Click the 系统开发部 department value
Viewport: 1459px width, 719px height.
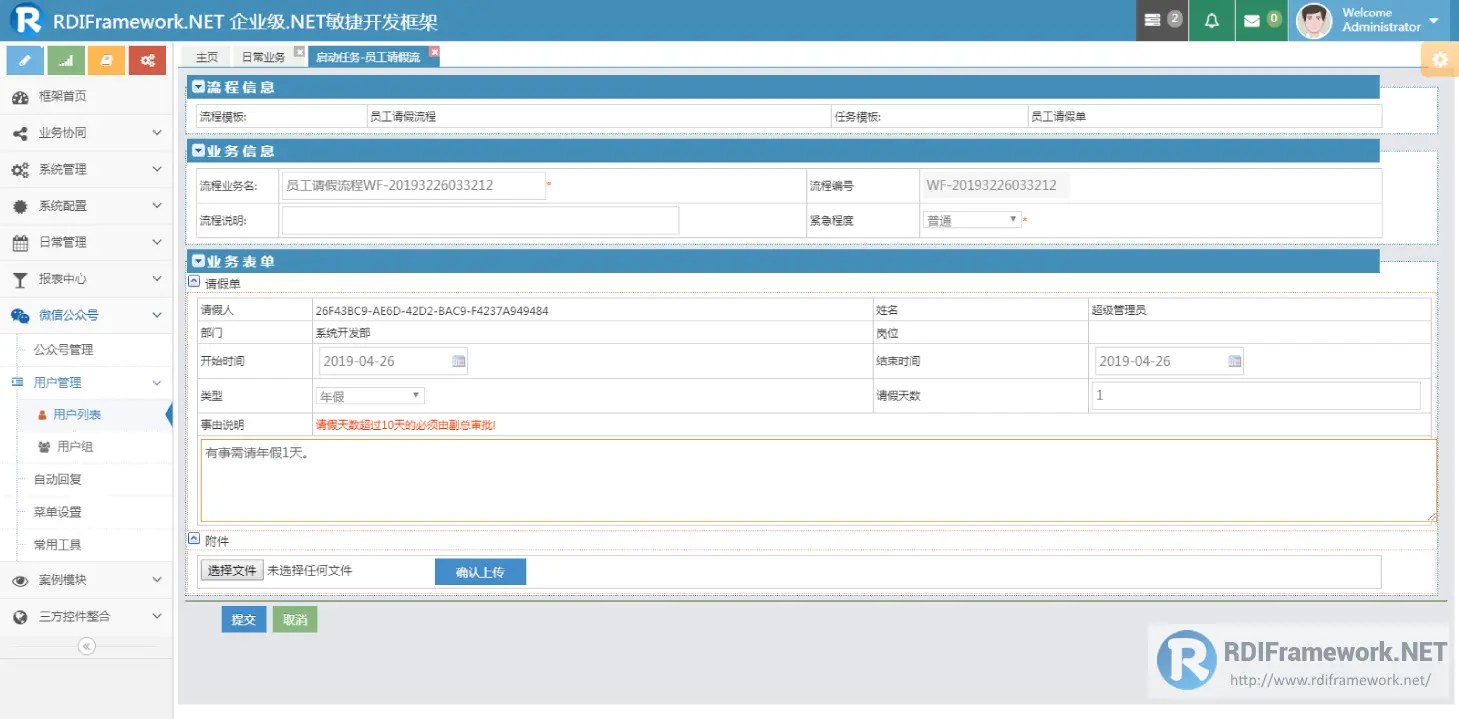[x=343, y=333]
